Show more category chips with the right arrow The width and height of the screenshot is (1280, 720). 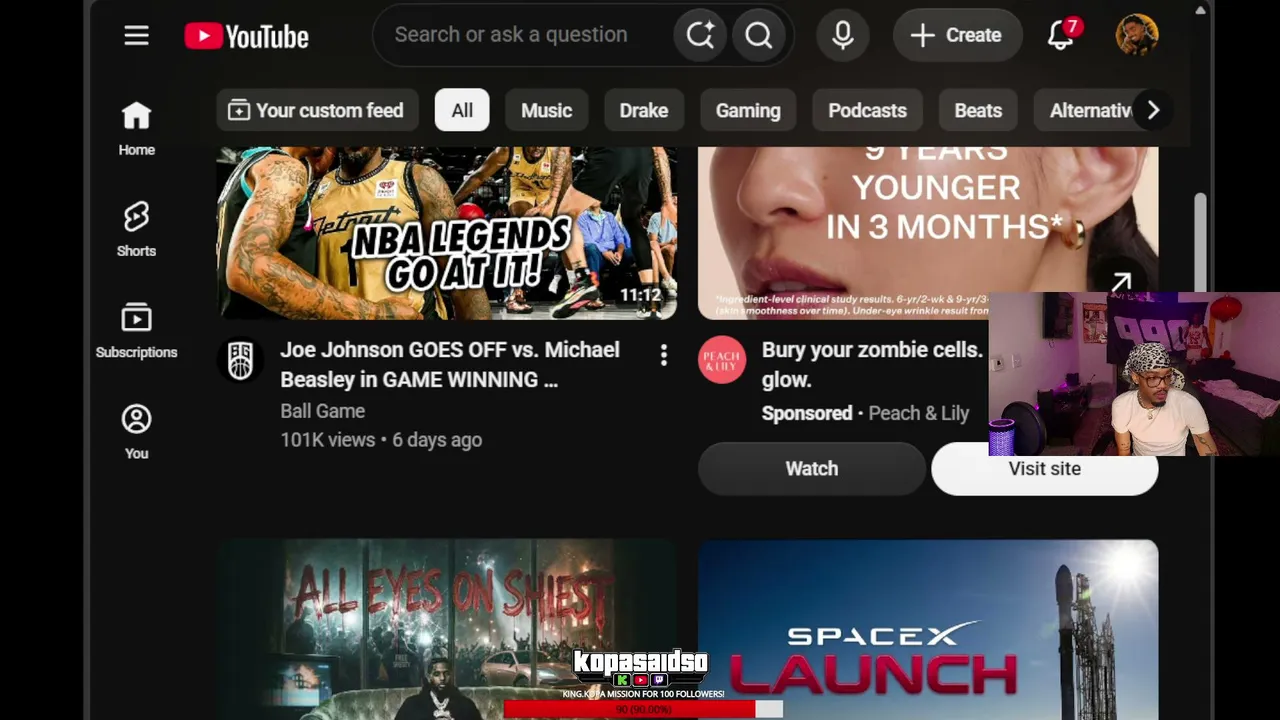(1153, 111)
